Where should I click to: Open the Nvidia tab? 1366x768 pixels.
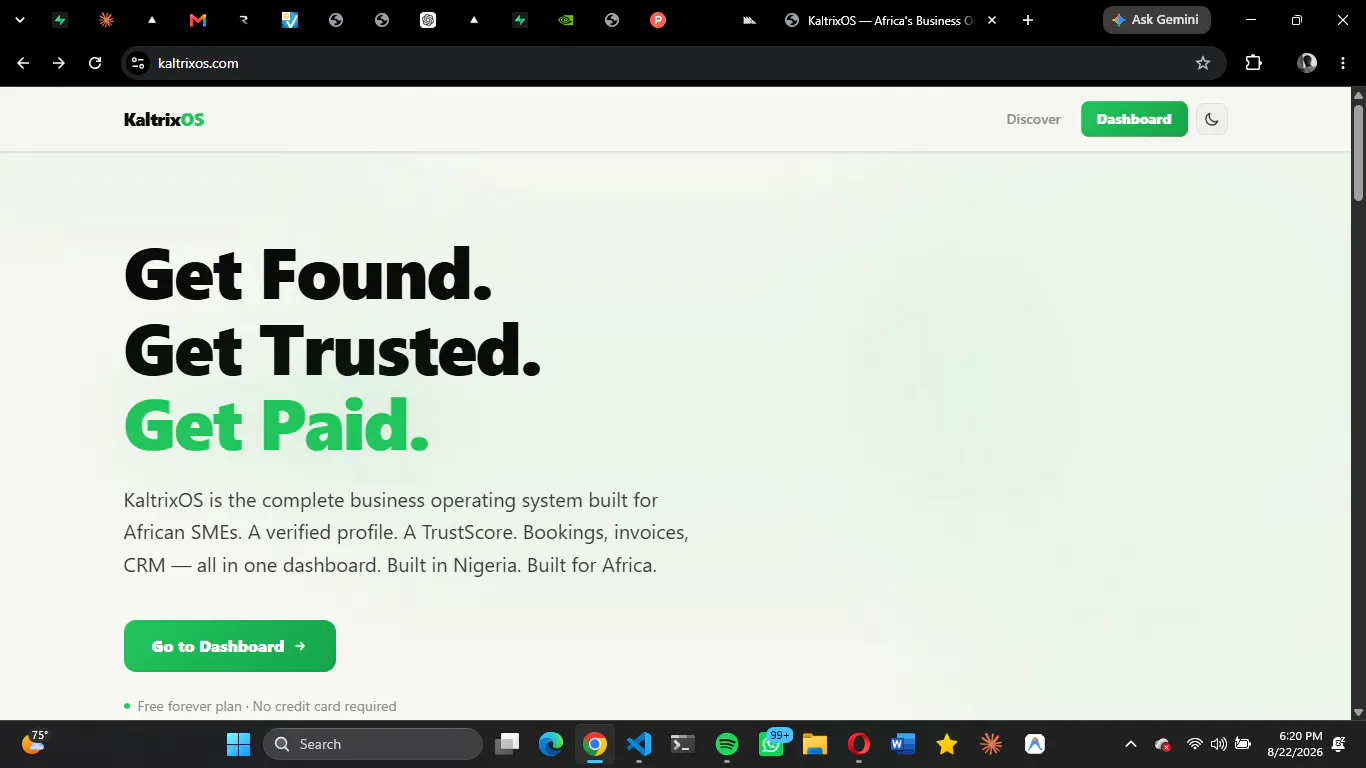point(566,20)
